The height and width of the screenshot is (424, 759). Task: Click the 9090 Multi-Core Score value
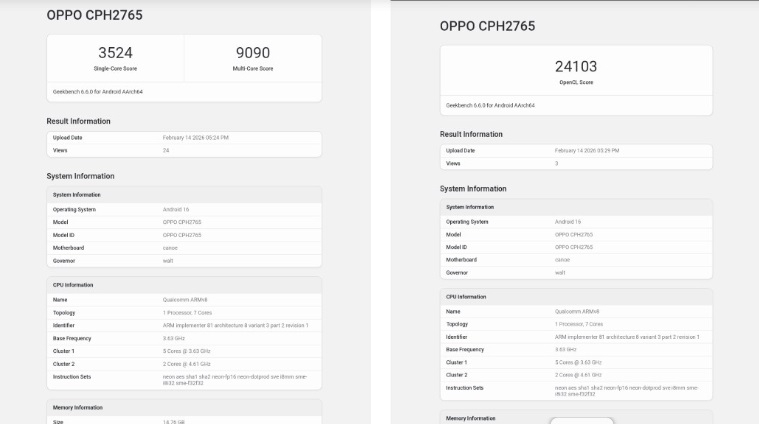pos(253,52)
